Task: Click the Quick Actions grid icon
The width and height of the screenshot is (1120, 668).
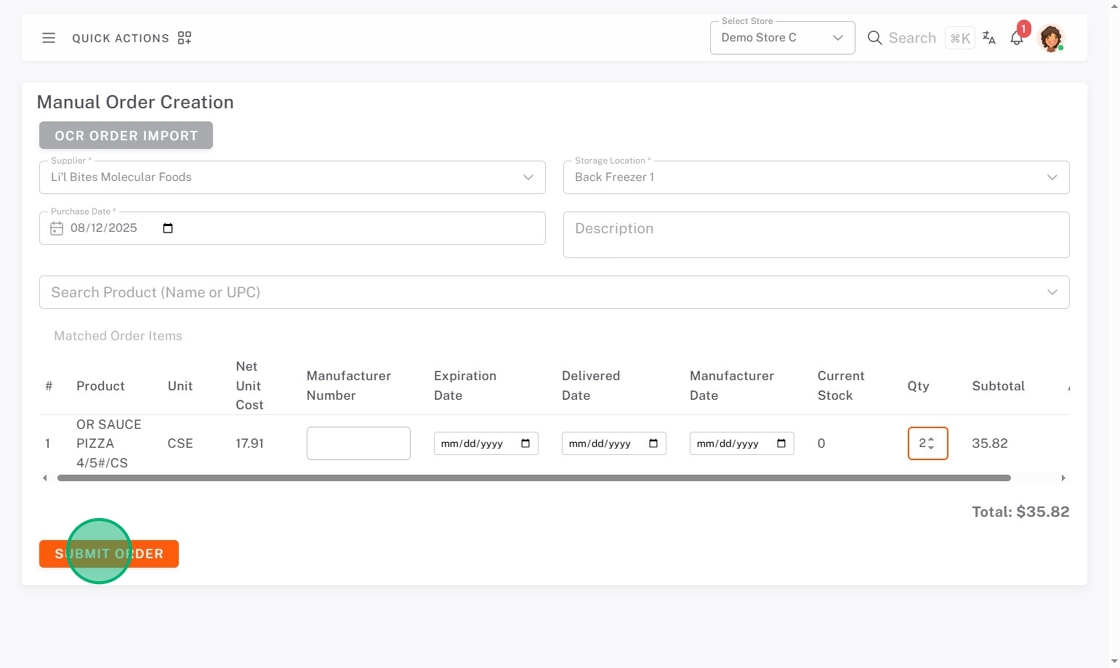Action: (x=184, y=38)
